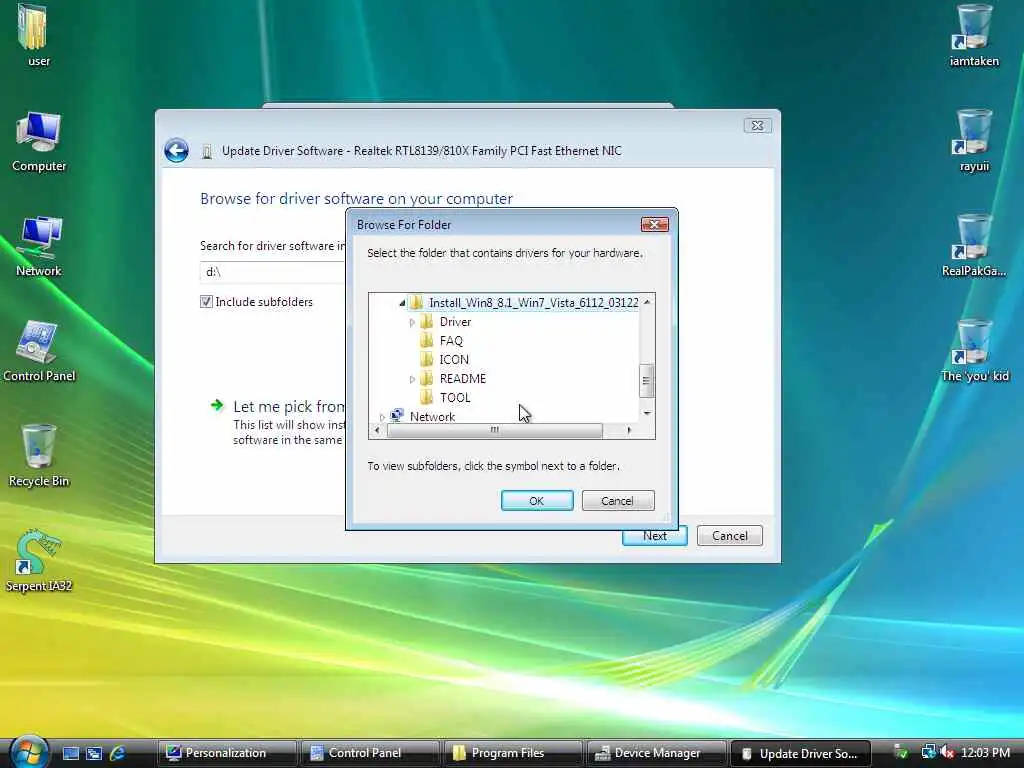
Task: Click Cancel in Update Driver Software window
Action: pos(729,536)
